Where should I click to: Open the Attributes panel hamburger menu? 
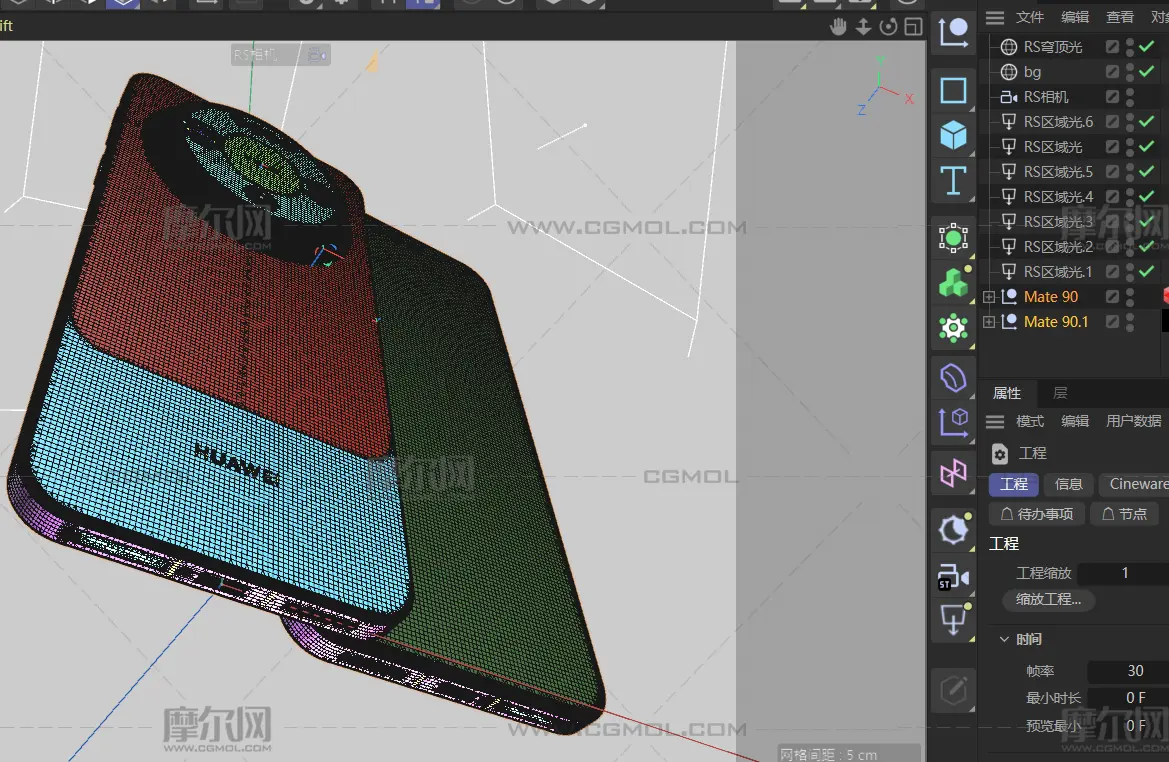pos(995,421)
